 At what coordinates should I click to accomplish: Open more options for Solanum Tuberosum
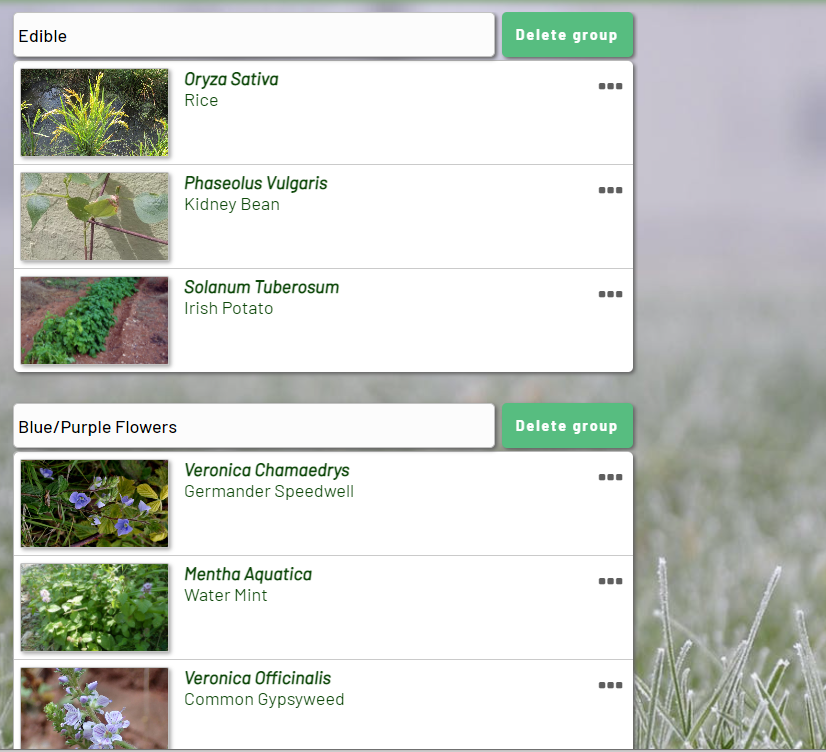pyautogui.click(x=610, y=294)
